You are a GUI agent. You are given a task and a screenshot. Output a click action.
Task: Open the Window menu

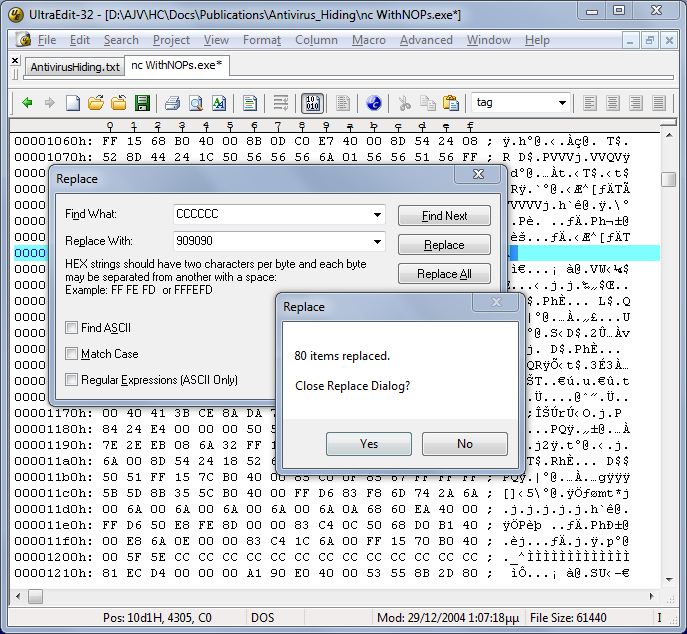pos(489,40)
